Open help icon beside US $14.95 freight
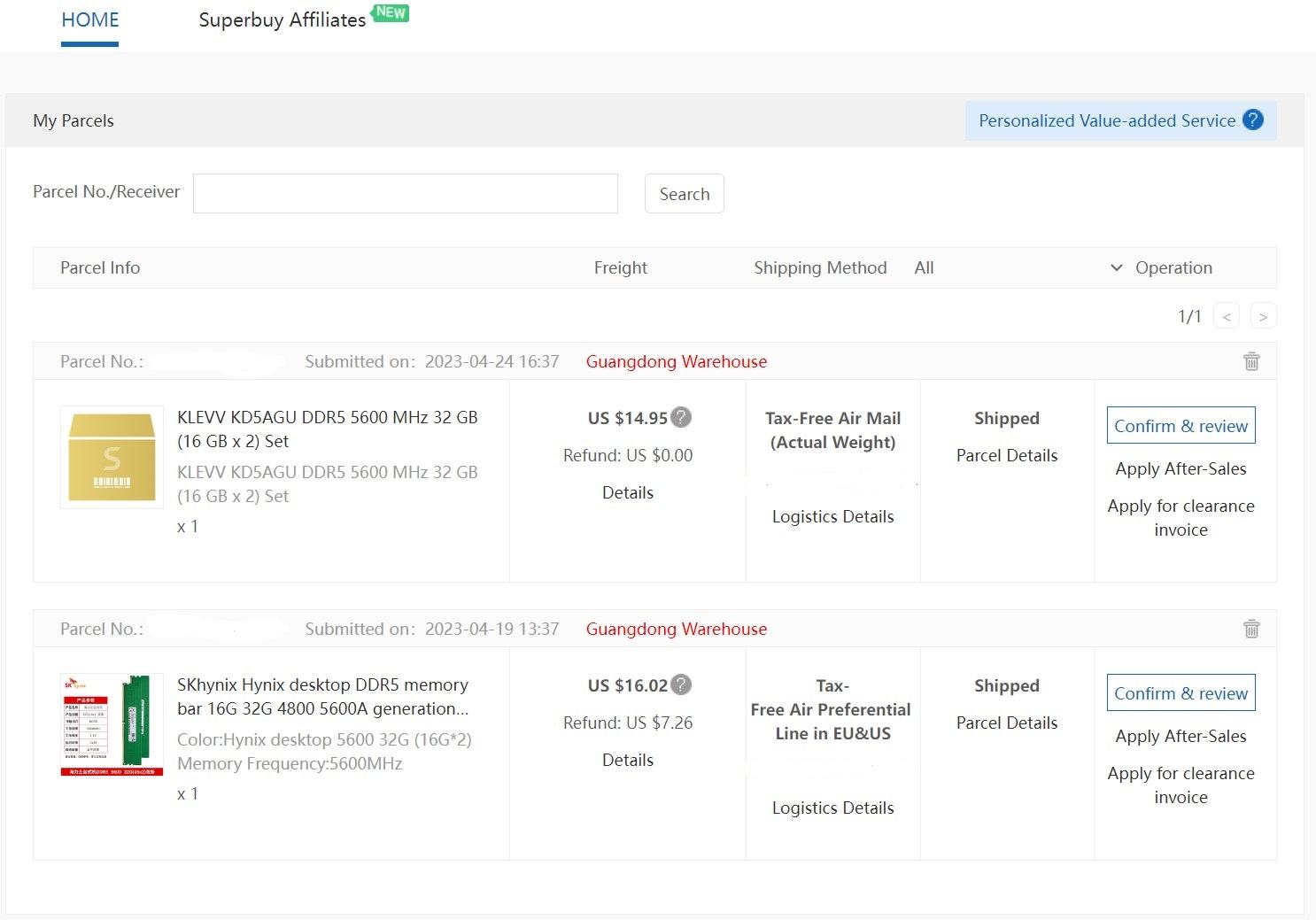The height and width of the screenshot is (920, 1316). click(681, 417)
